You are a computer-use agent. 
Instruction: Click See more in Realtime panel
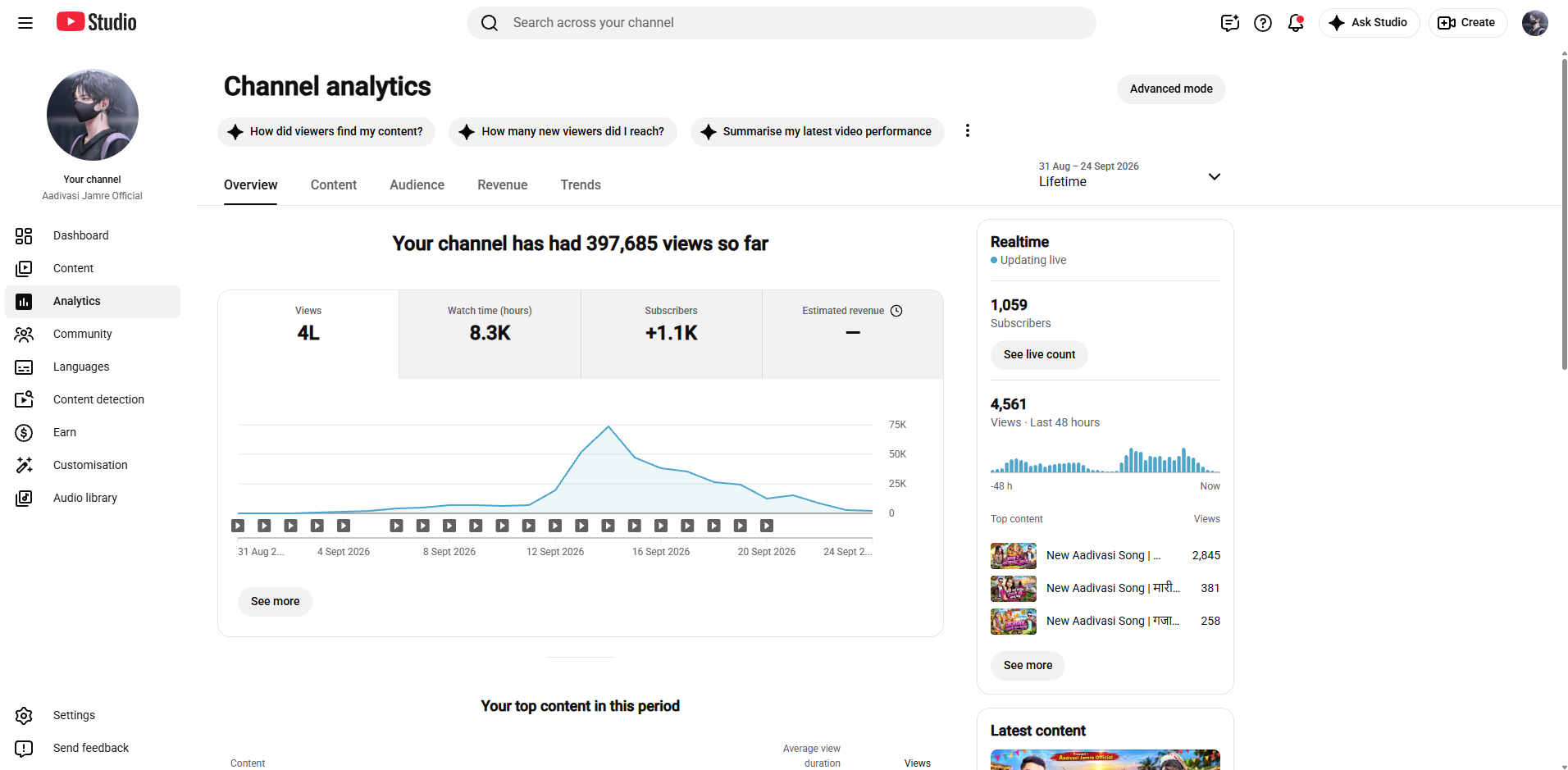pyautogui.click(x=1028, y=666)
